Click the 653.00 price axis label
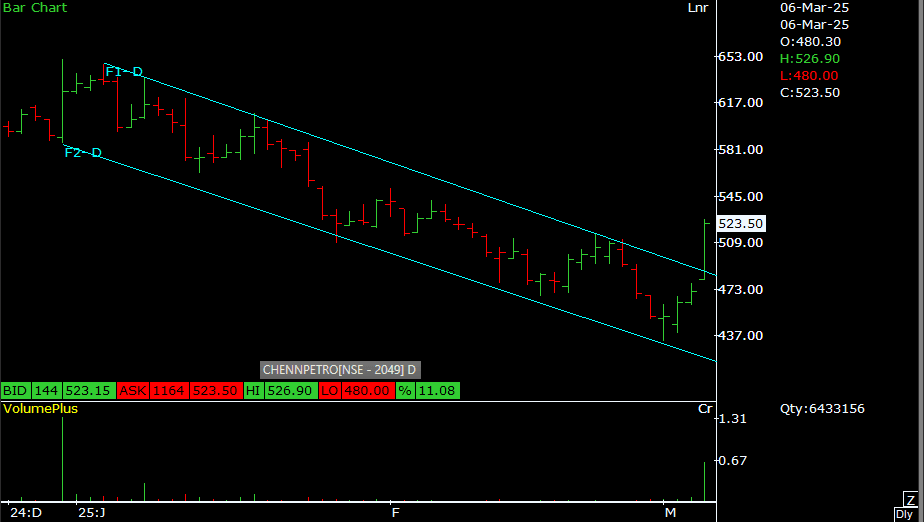The height and width of the screenshot is (522, 924). coord(740,57)
